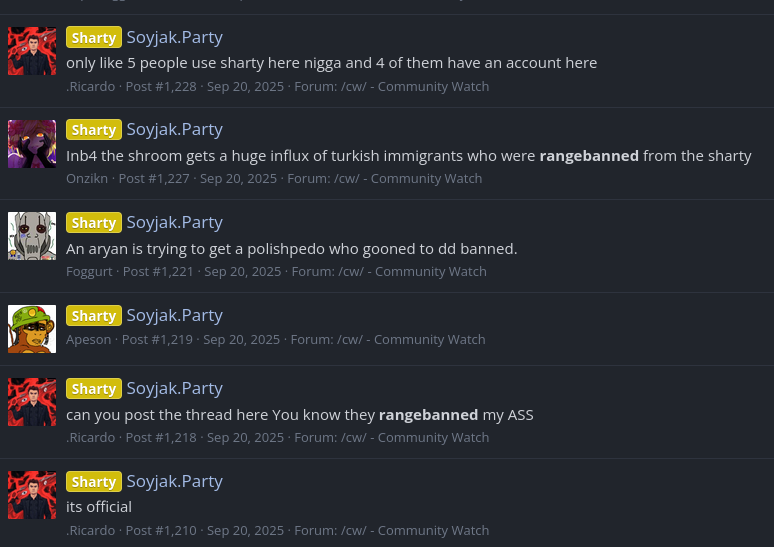Image resolution: width=774 pixels, height=547 pixels.
Task: Open Soyjak.Party title link on post #1,228
Action: [x=174, y=37]
